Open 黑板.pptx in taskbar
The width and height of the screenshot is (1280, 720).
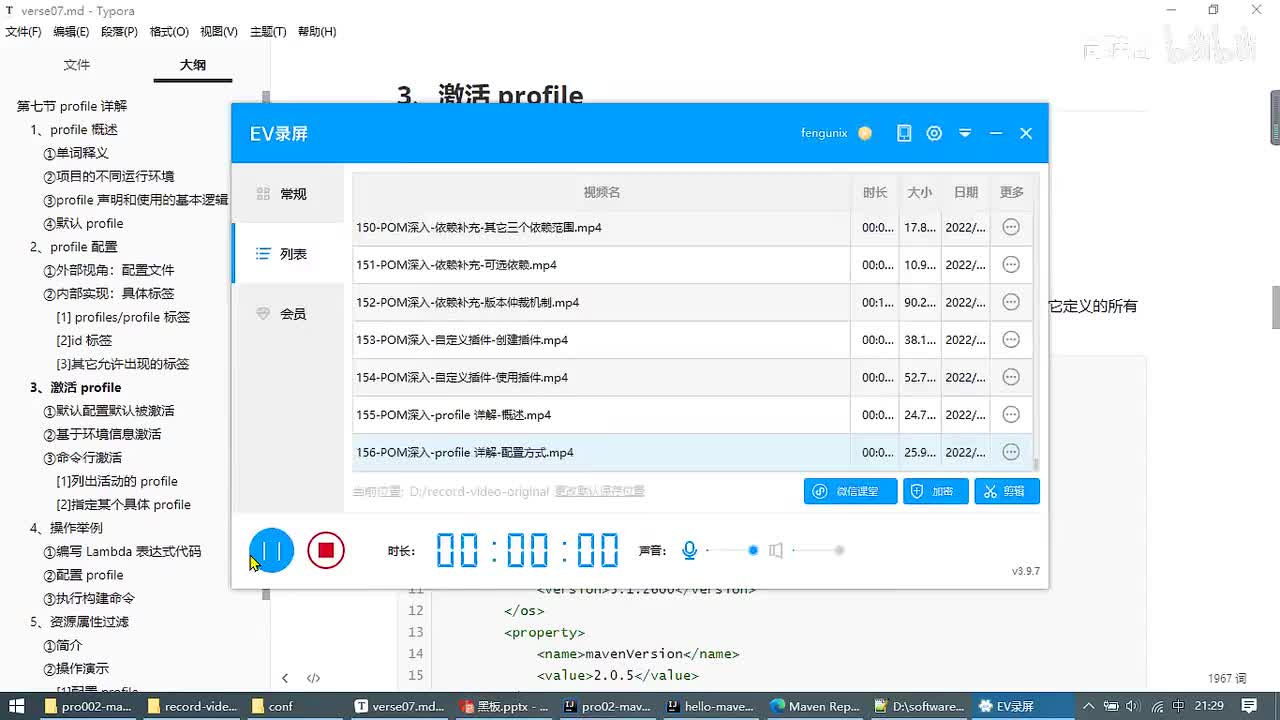click(x=505, y=706)
